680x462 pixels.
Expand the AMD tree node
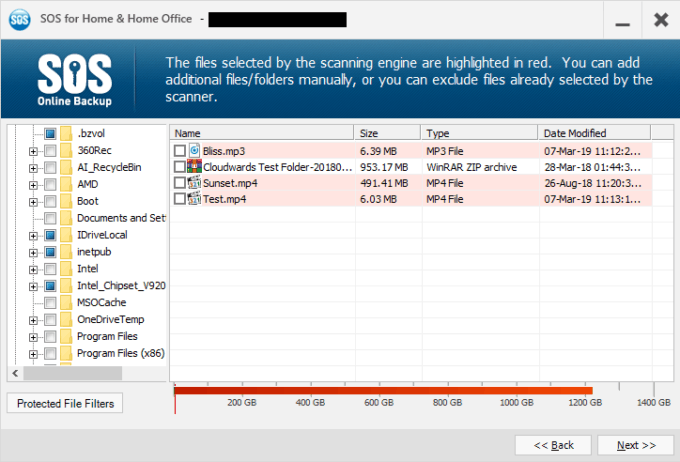coord(33,185)
